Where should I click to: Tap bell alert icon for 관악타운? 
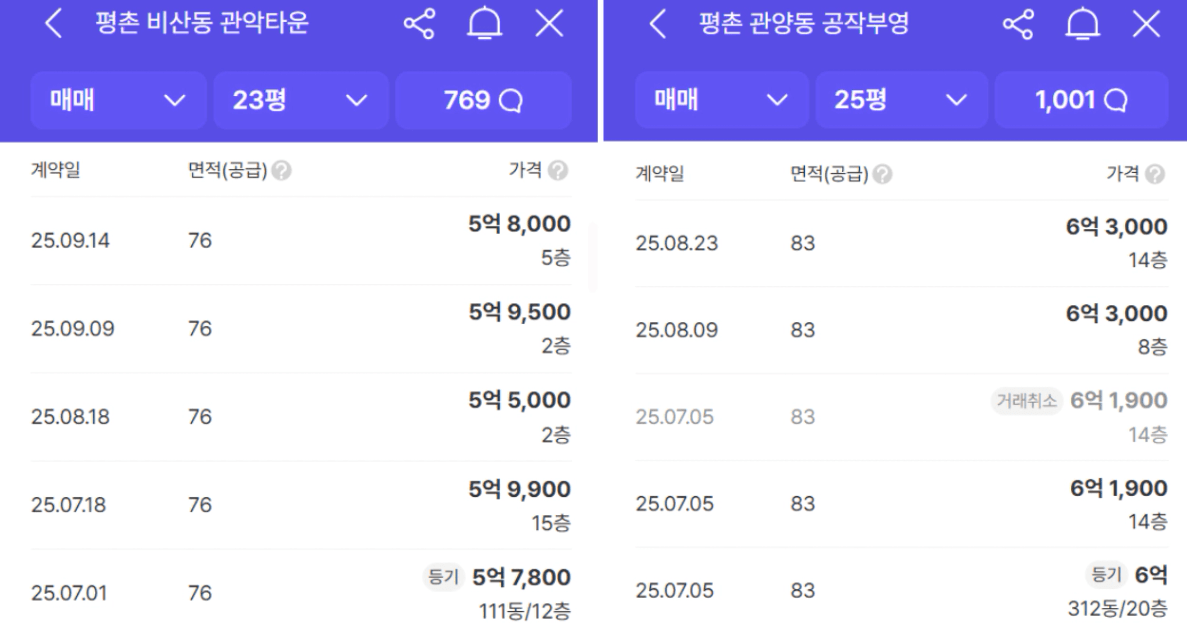click(x=484, y=25)
